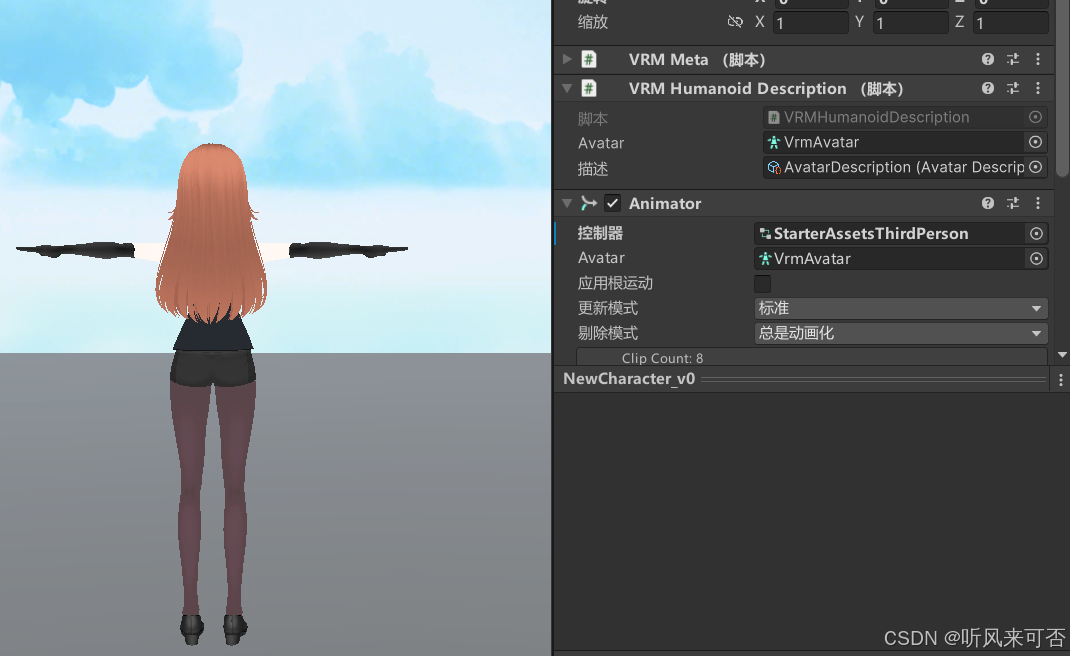Click help on VRM Humanoid Description
1070x656 pixels.
pyautogui.click(x=987, y=88)
